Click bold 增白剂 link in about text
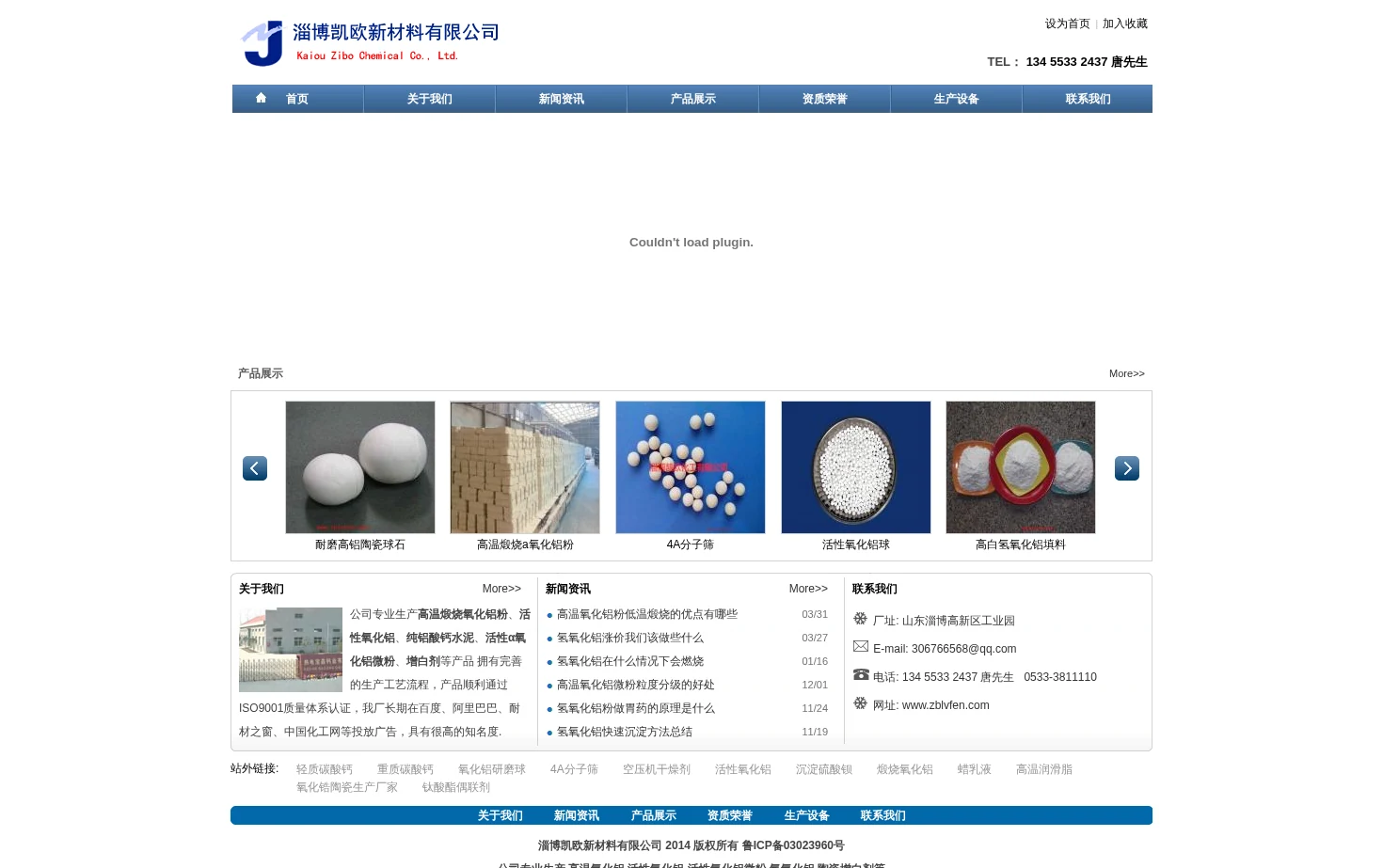1383x868 pixels. click(423, 661)
